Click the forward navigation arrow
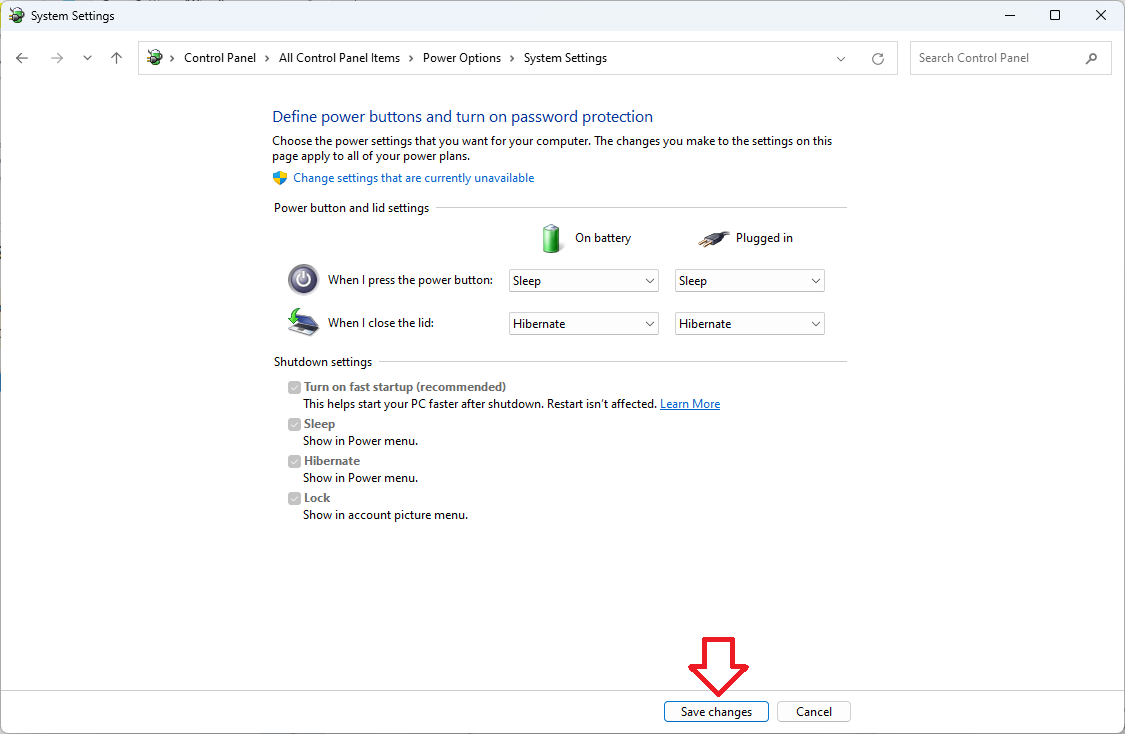The width and height of the screenshot is (1125, 734). coord(57,58)
